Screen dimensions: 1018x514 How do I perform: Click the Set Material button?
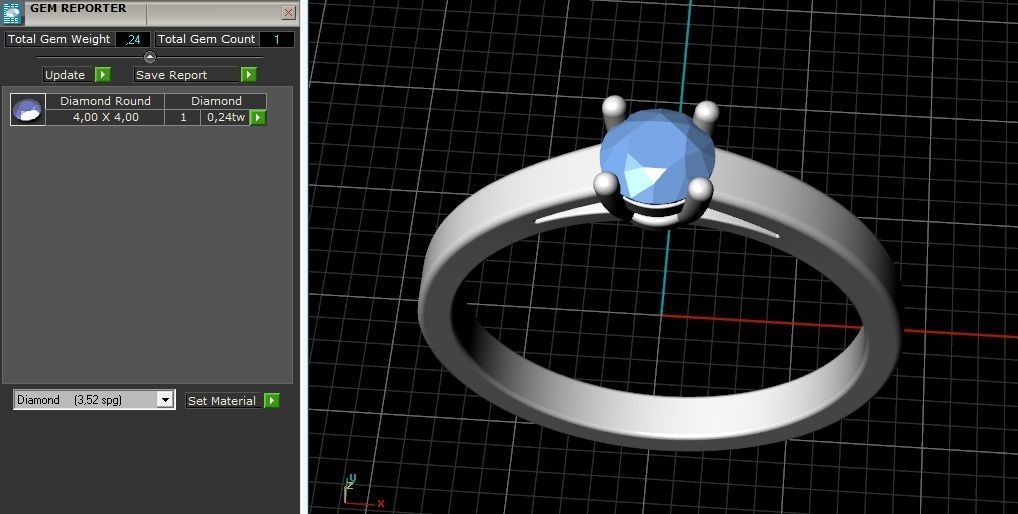point(225,400)
